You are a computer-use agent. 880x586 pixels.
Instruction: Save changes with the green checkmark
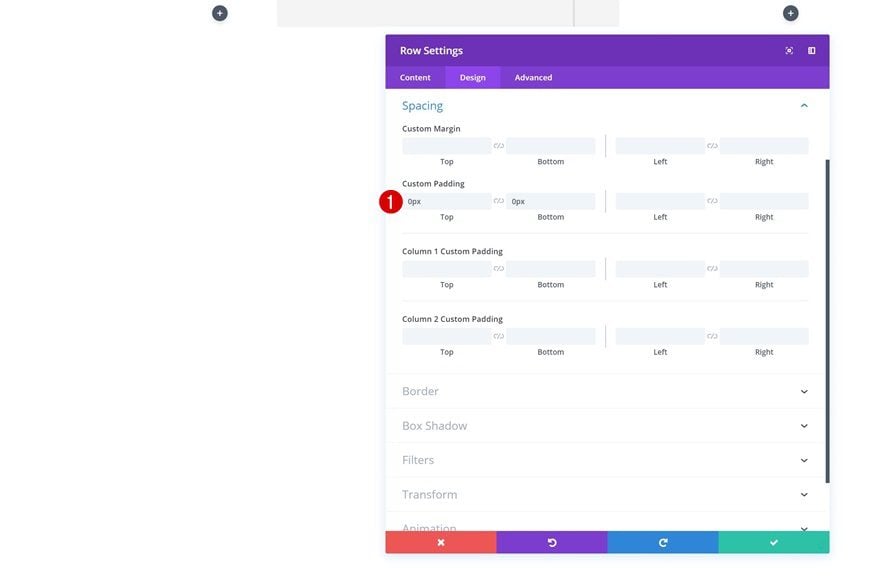[x=774, y=542]
